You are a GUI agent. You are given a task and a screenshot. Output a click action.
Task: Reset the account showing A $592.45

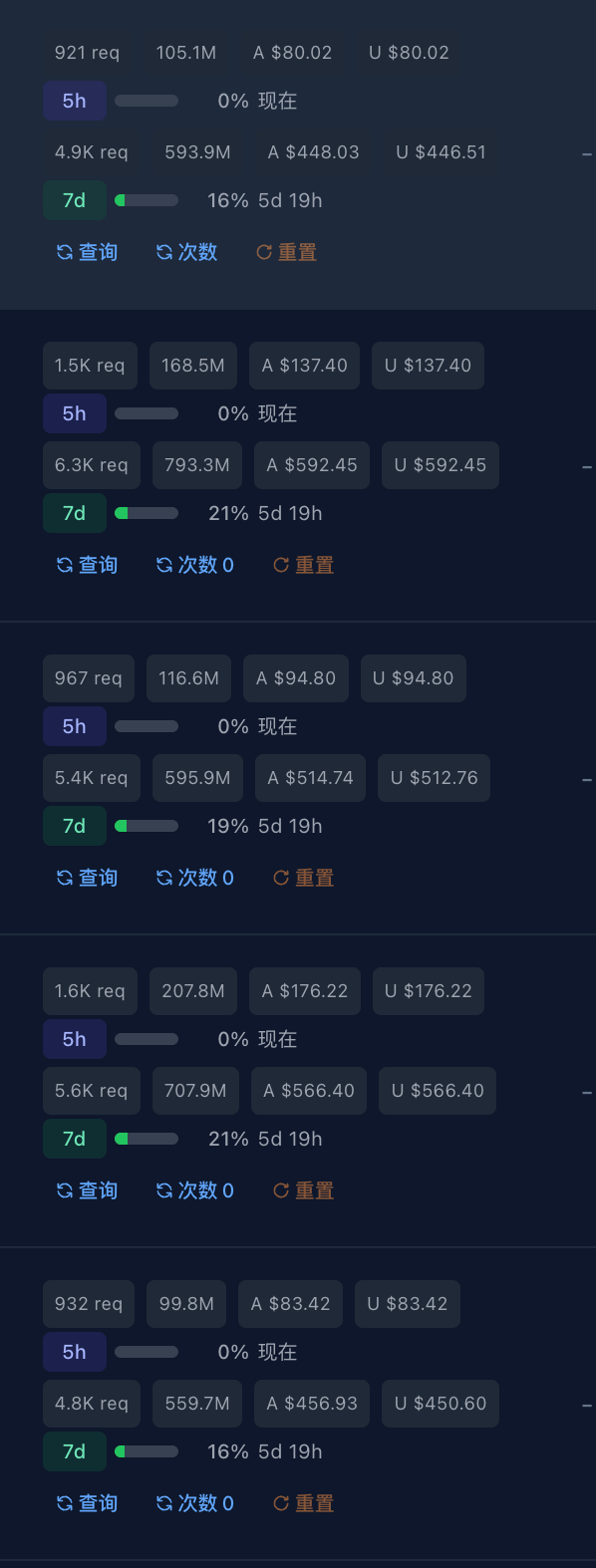[x=303, y=565]
